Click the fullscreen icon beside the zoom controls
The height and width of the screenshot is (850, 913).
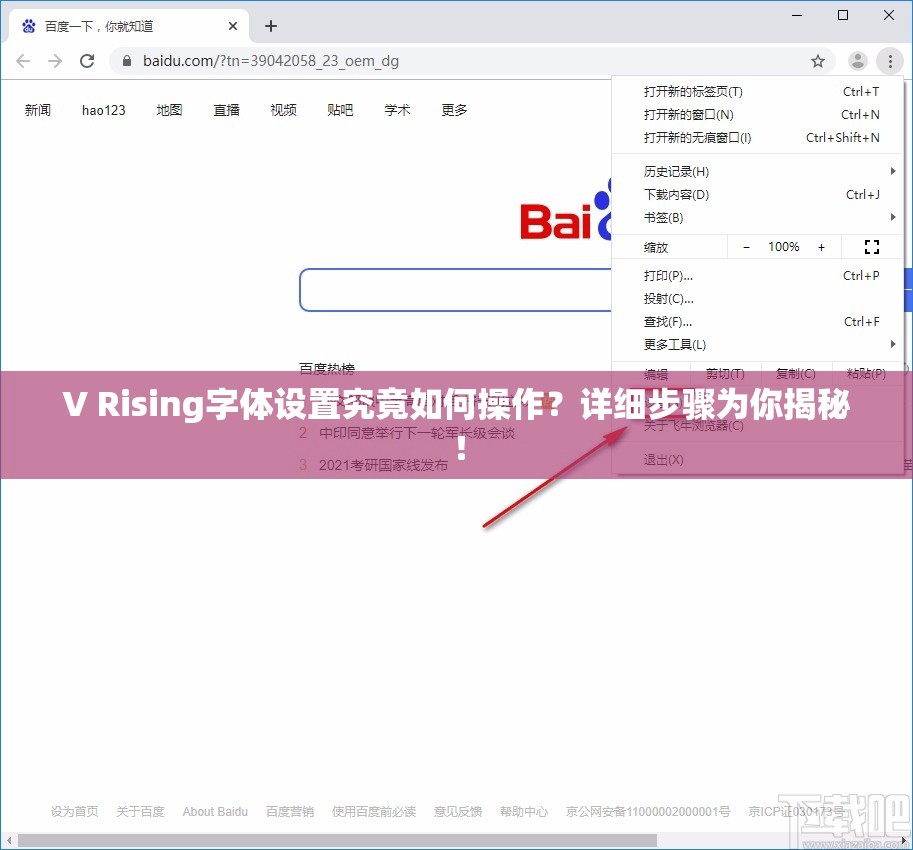(x=871, y=246)
